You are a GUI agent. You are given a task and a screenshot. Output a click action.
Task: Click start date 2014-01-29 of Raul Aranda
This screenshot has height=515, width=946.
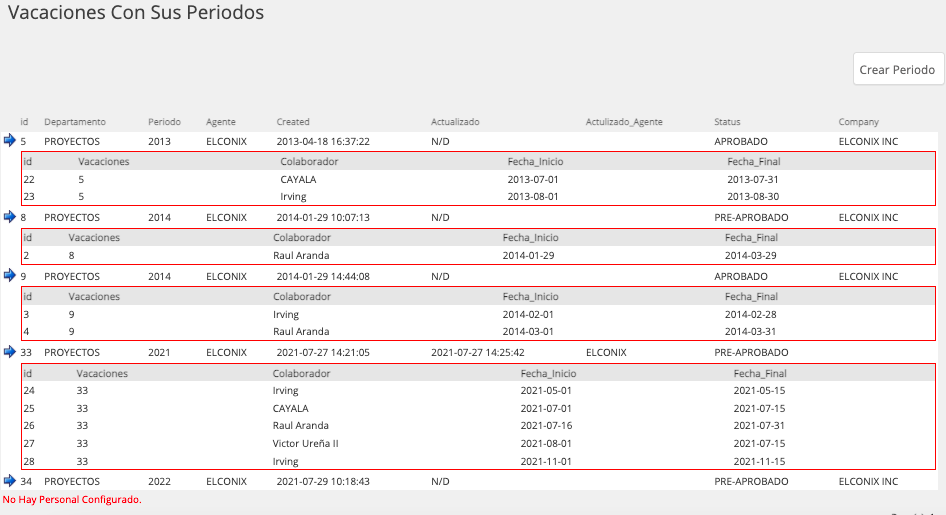point(529,255)
